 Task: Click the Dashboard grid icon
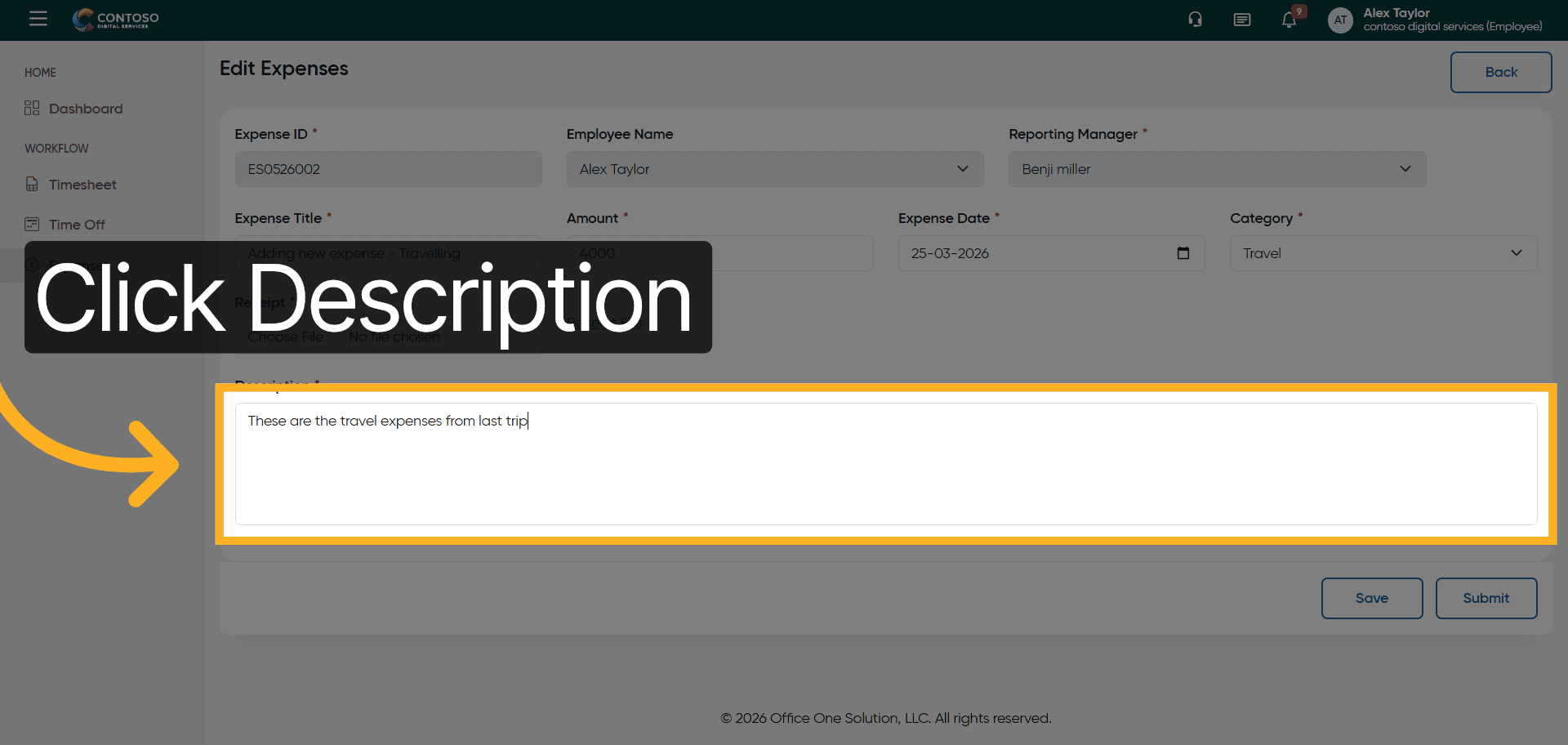coord(32,109)
